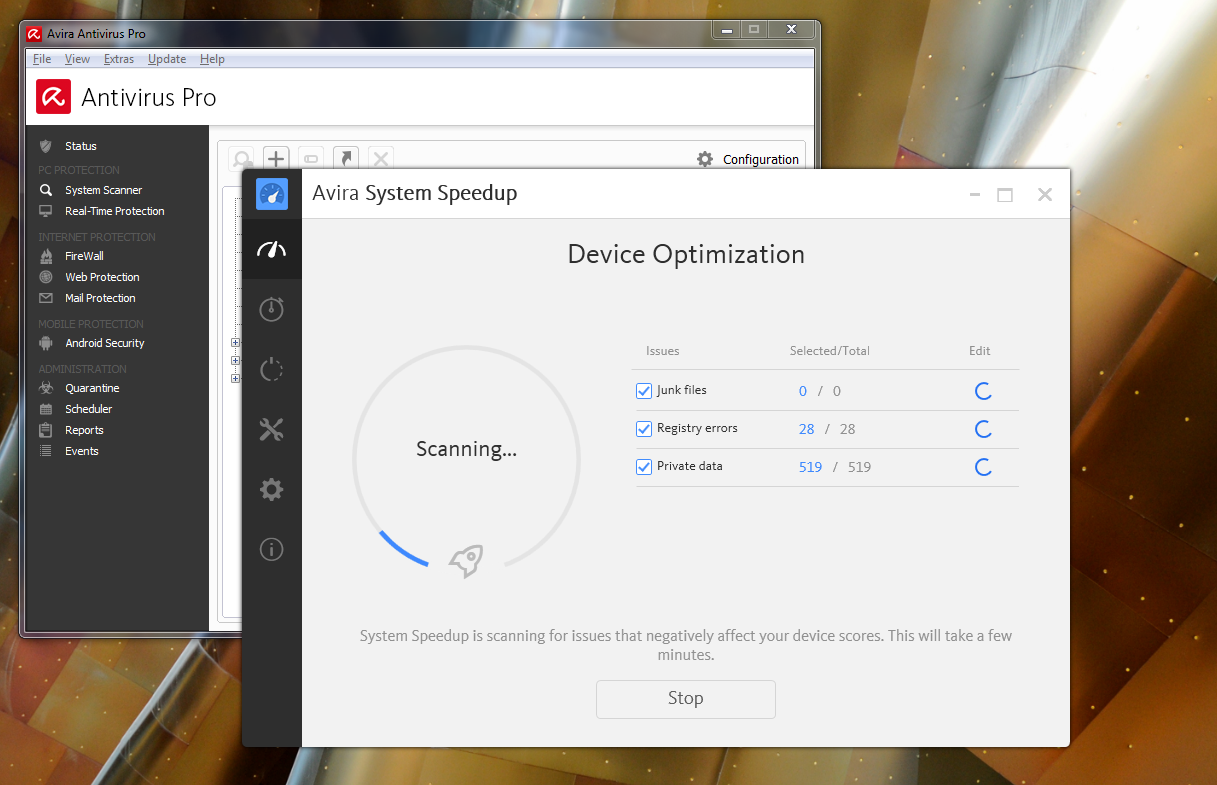Viewport: 1217px width, 785px height.
Task: Click the X delete icon in Antivirus toolbar
Action: pyautogui.click(x=380, y=158)
